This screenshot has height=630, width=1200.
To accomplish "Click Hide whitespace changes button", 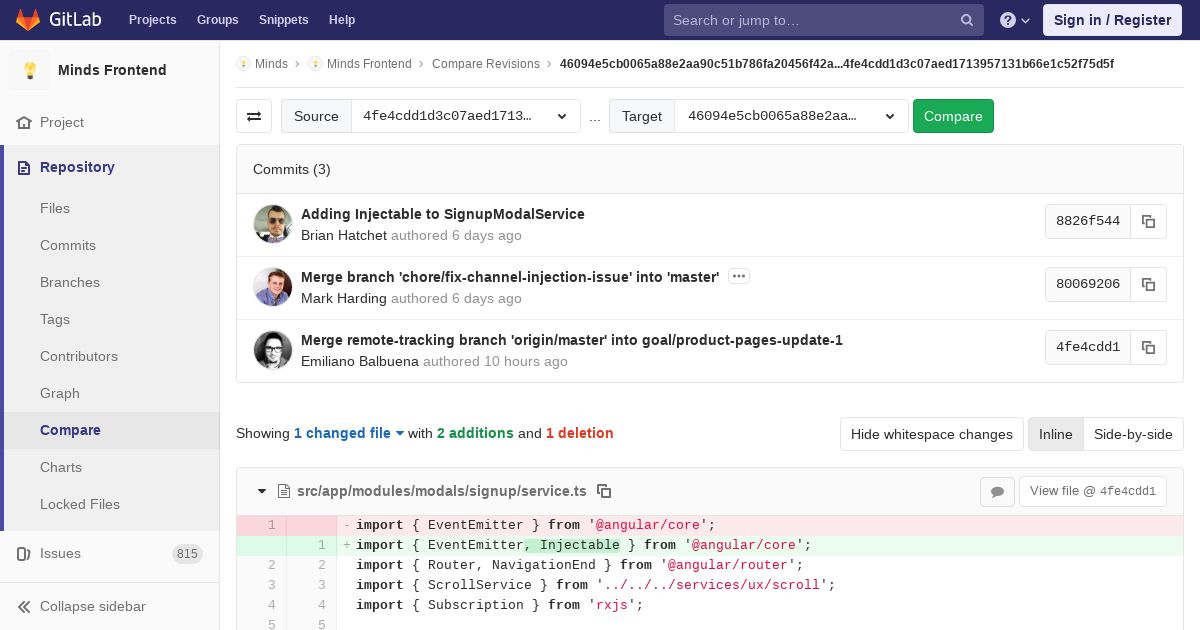I will pyautogui.click(x=932, y=434).
